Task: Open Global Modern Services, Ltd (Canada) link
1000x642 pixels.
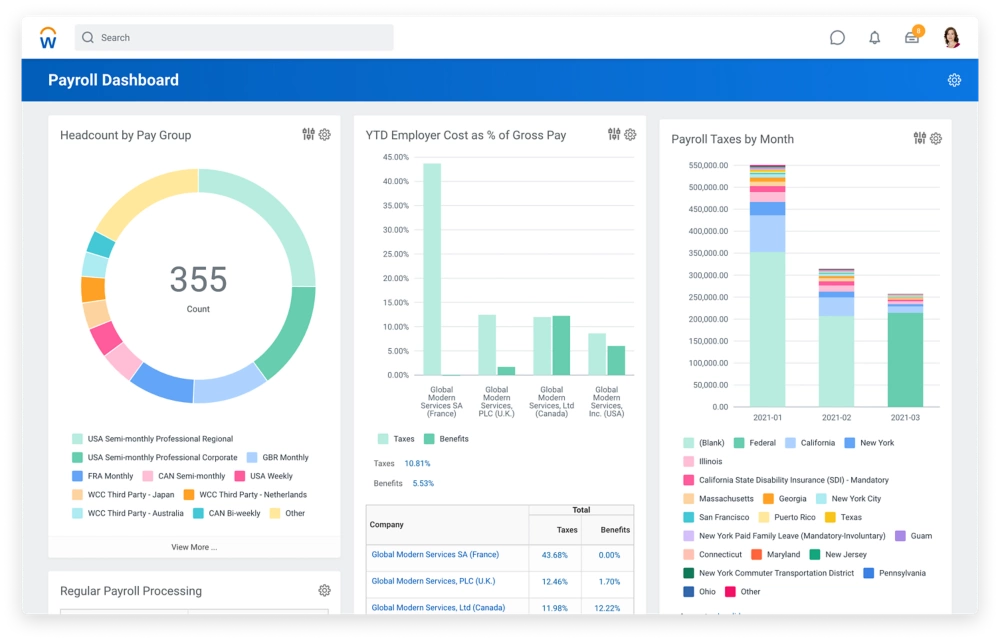Action: click(x=438, y=608)
